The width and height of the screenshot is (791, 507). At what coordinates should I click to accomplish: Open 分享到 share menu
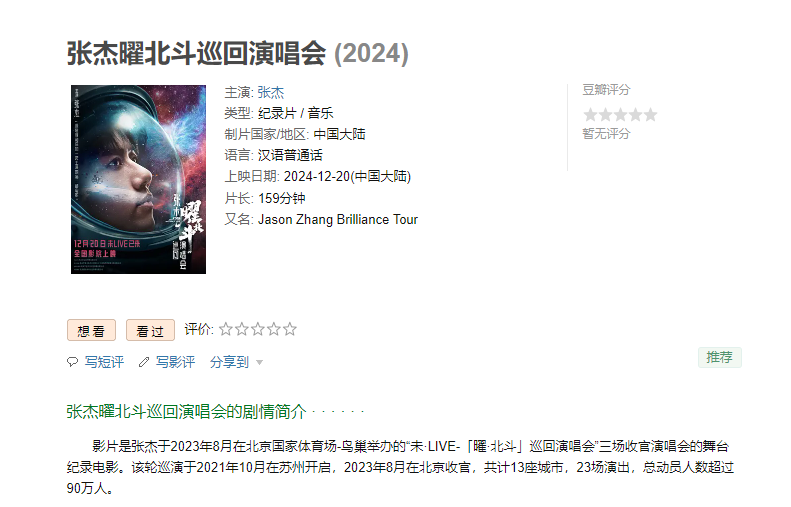230,362
